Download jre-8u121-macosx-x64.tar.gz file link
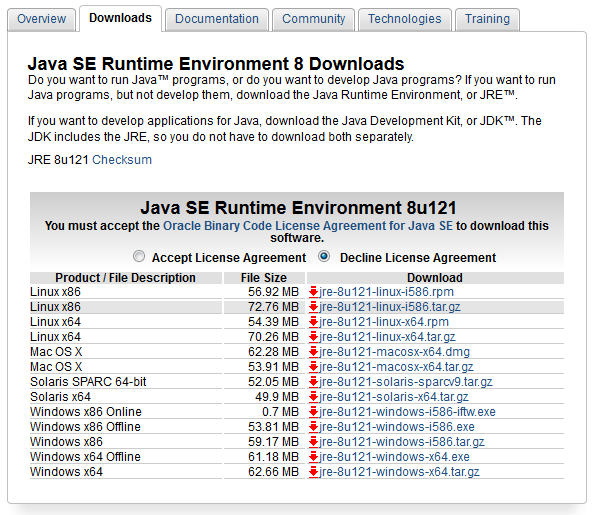The width and height of the screenshot is (593, 515). coord(396,367)
